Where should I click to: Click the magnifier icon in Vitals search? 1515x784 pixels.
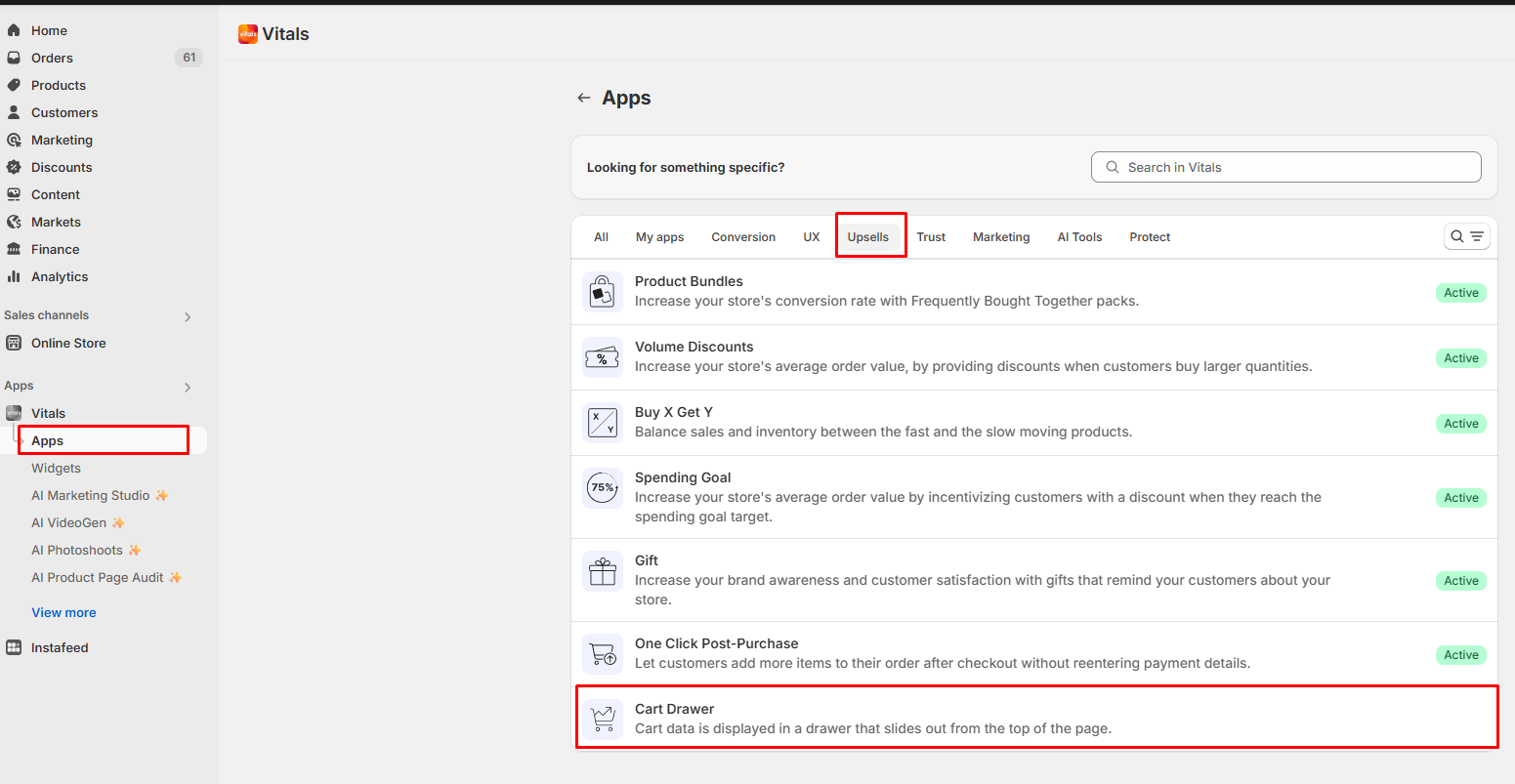(1112, 167)
